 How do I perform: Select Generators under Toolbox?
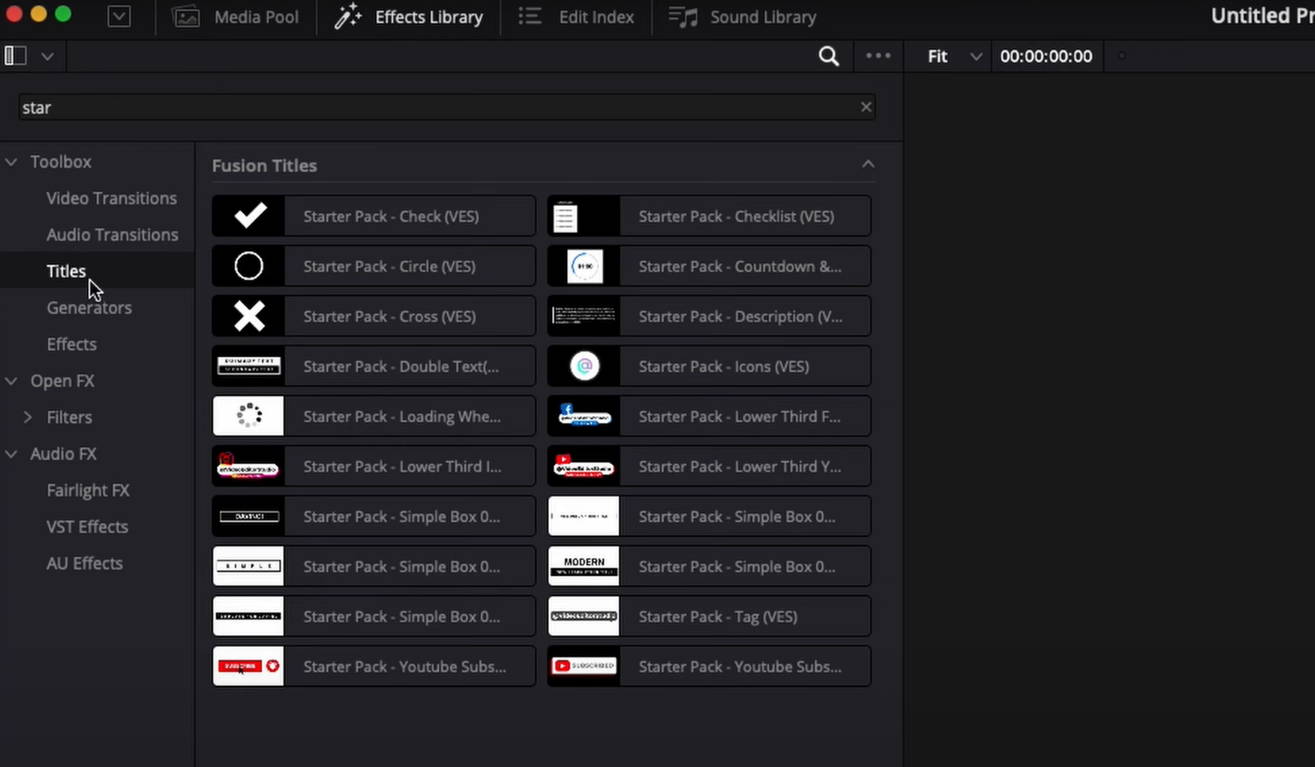[89, 307]
